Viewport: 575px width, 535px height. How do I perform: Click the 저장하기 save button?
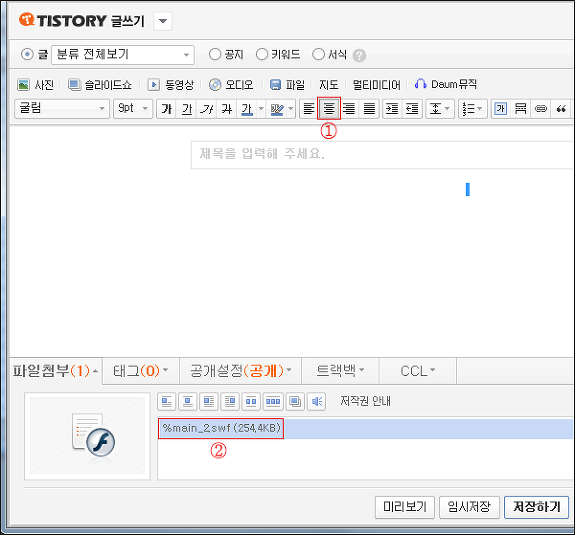tap(536, 507)
